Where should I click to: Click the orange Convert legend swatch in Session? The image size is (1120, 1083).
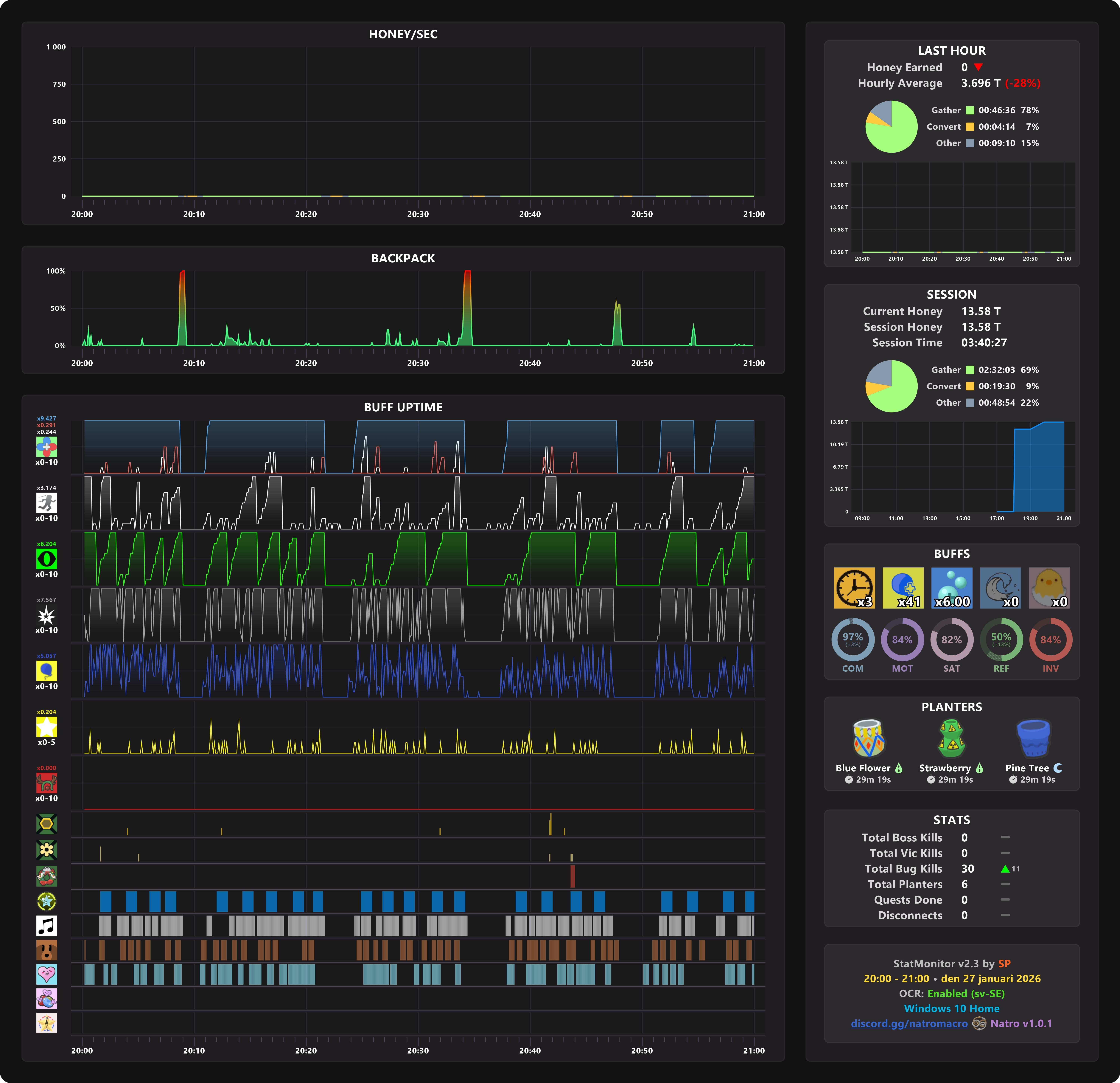coord(970,386)
